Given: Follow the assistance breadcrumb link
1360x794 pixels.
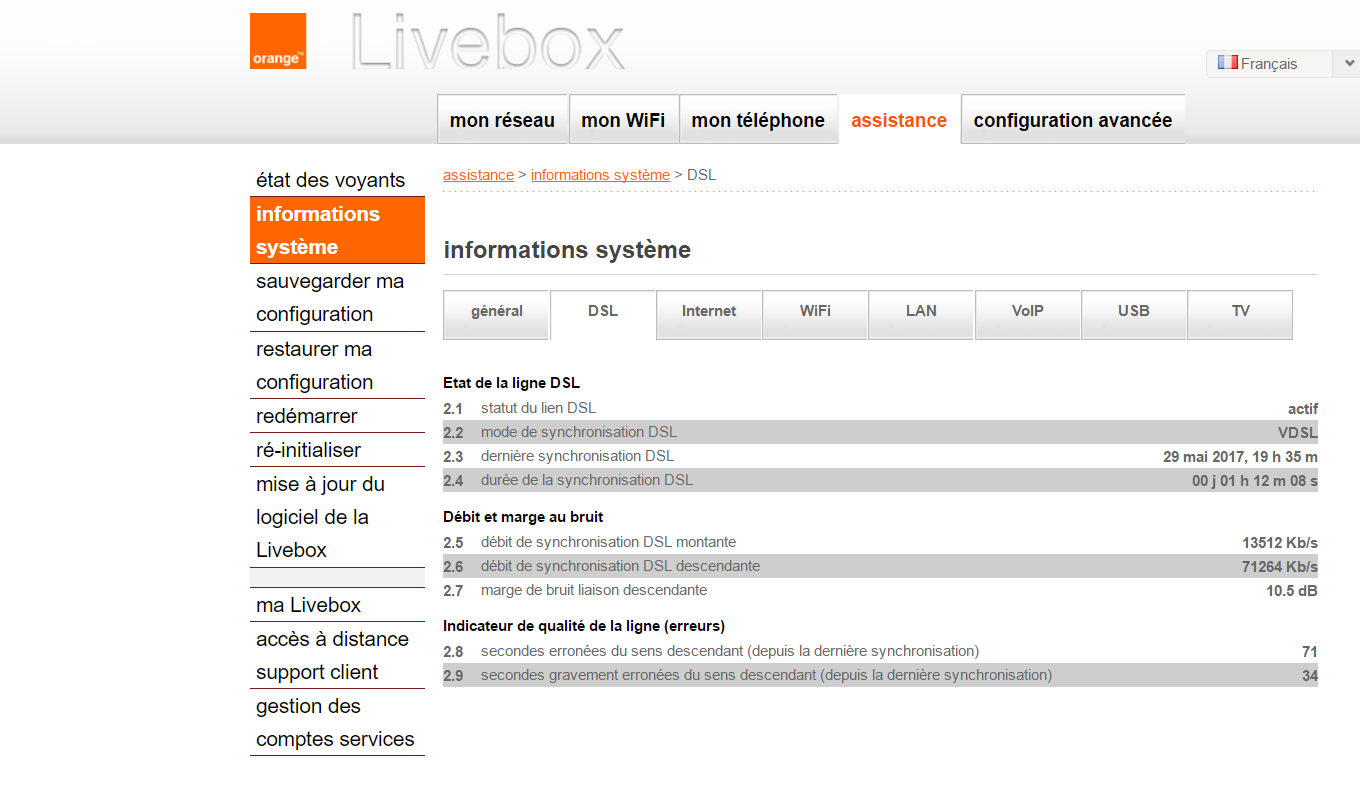Looking at the screenshot, I should point(478,175).
